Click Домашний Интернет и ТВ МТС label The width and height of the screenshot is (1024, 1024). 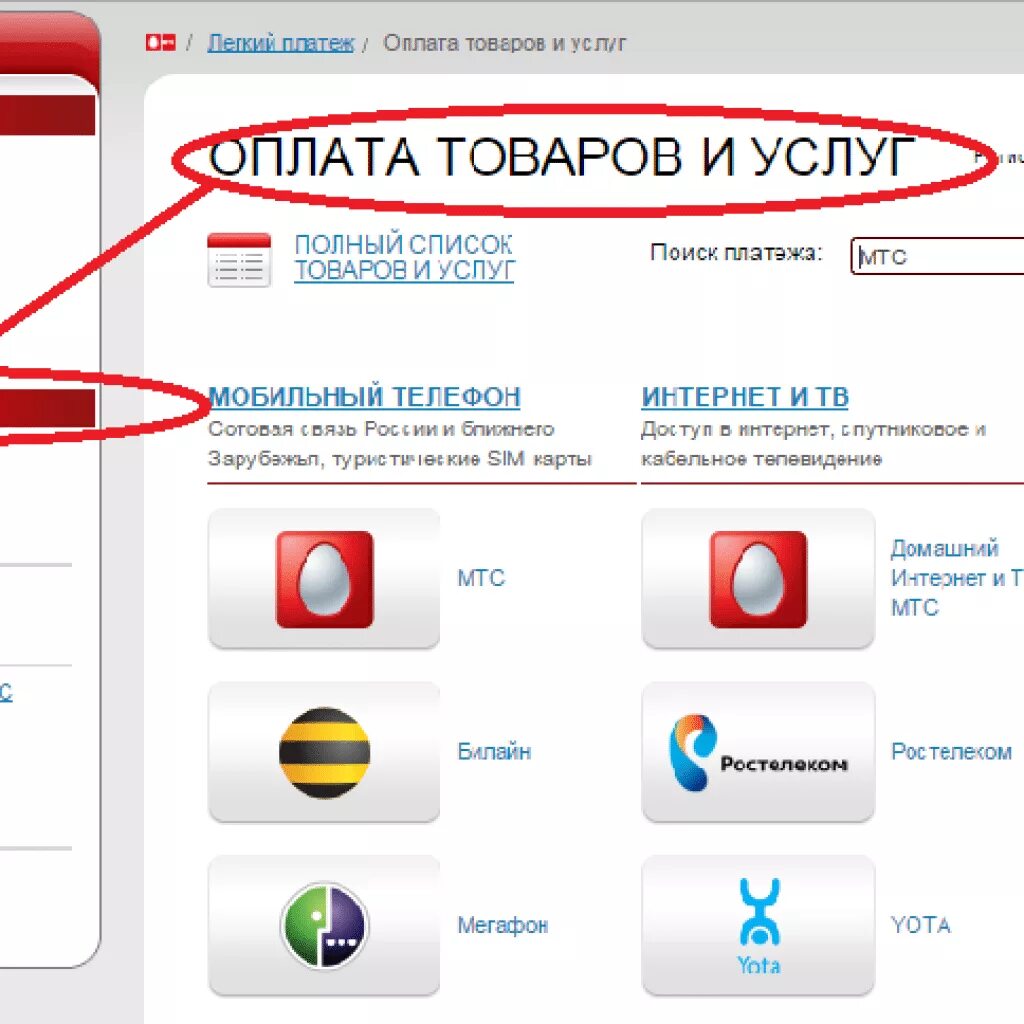pyautogui.click(x=957, y=578)
